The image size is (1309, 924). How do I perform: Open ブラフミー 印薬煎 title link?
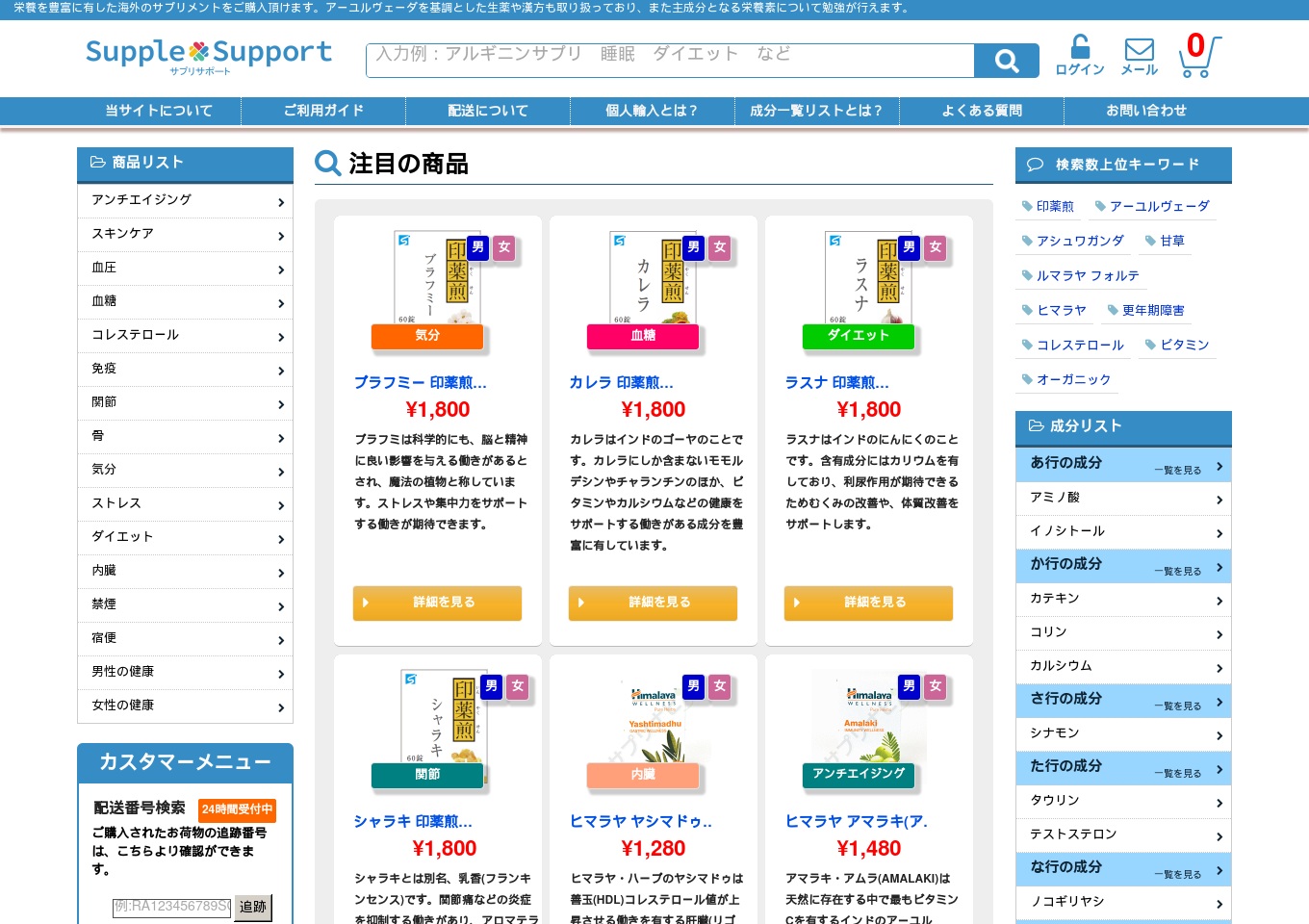pyautogui.click(x=421, y=382)
